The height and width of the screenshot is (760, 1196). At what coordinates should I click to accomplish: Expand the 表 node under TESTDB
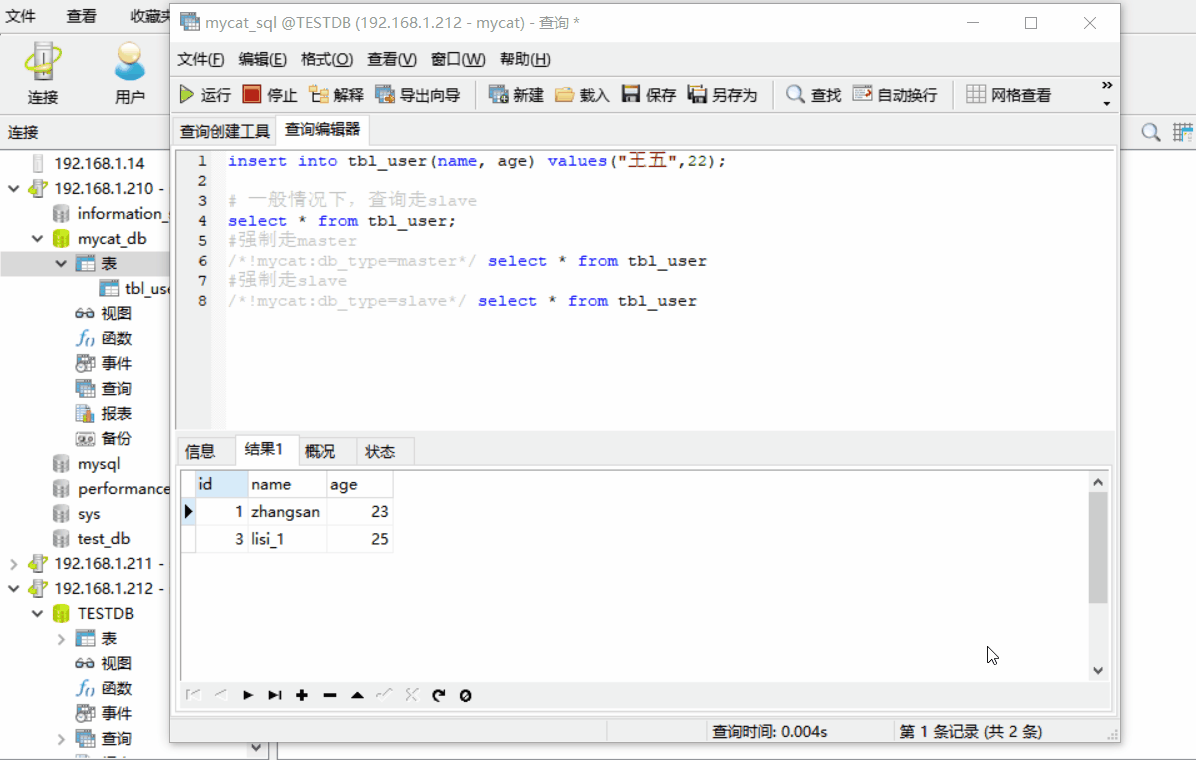point(60,638)
